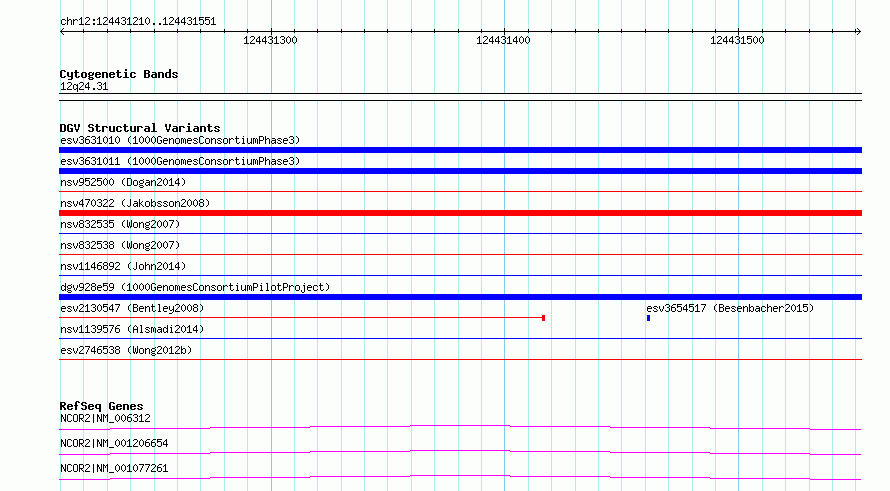The width and height of the screenshot is (890, 491).
Task: Open variant nsv952500 (Dogan2014)
Action: [x=123, y=182]
